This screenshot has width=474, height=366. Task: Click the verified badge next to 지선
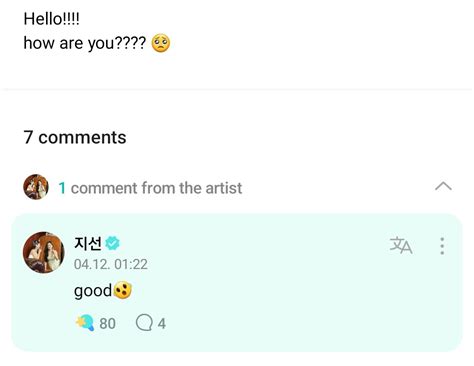pyautogui.click(x=112, y=243)
